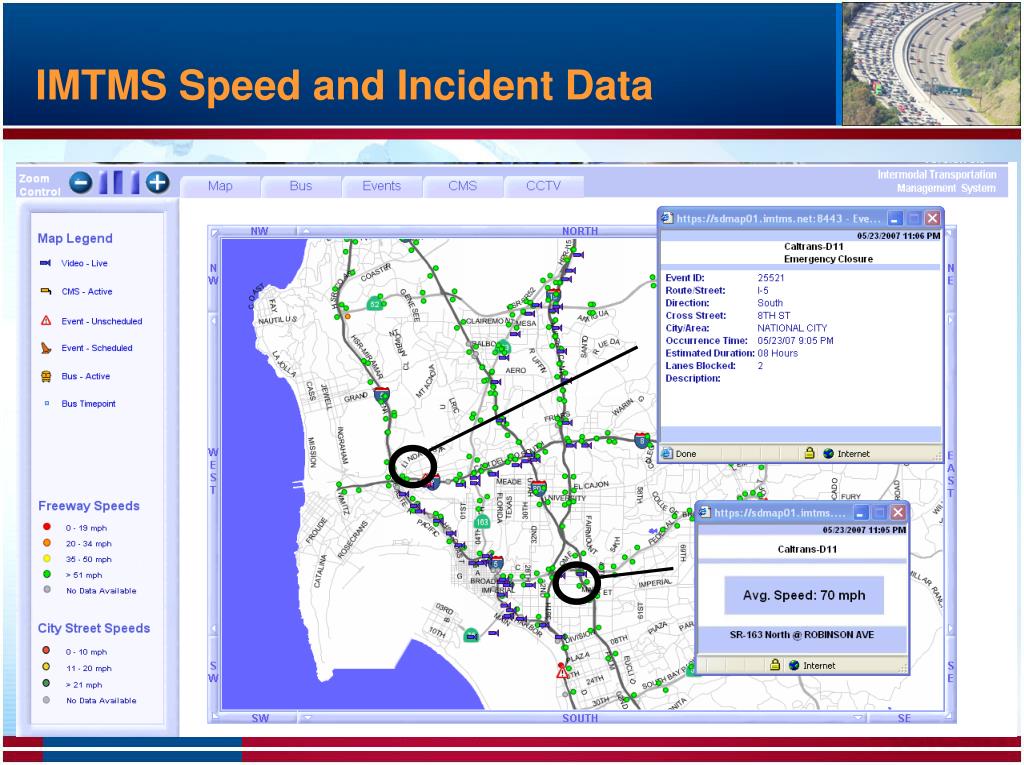Click the SR-52 route shield on map
This screenshot has width=1024, height=765.
pos(374,304)
